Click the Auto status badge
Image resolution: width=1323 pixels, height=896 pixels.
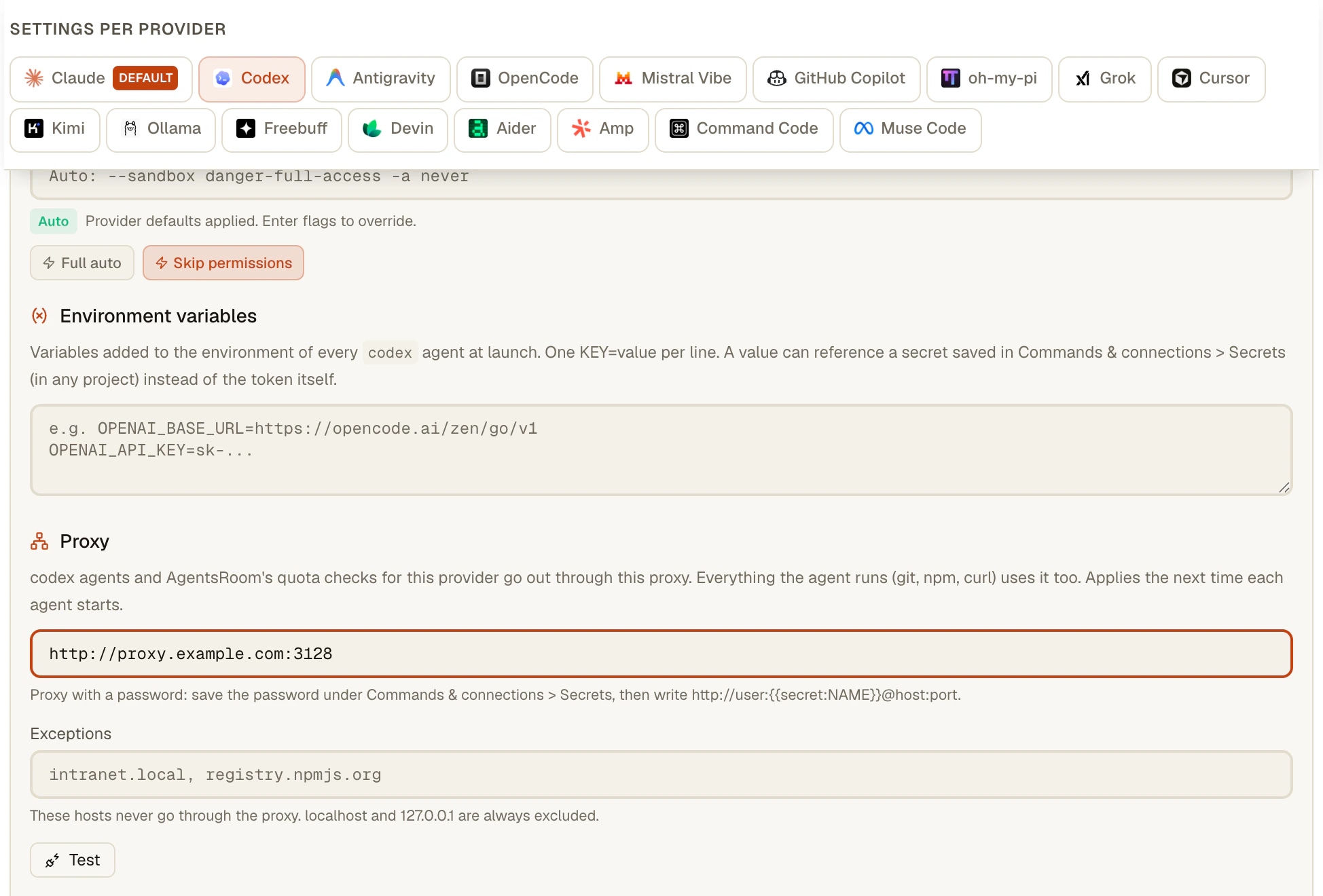click(54, 221)
